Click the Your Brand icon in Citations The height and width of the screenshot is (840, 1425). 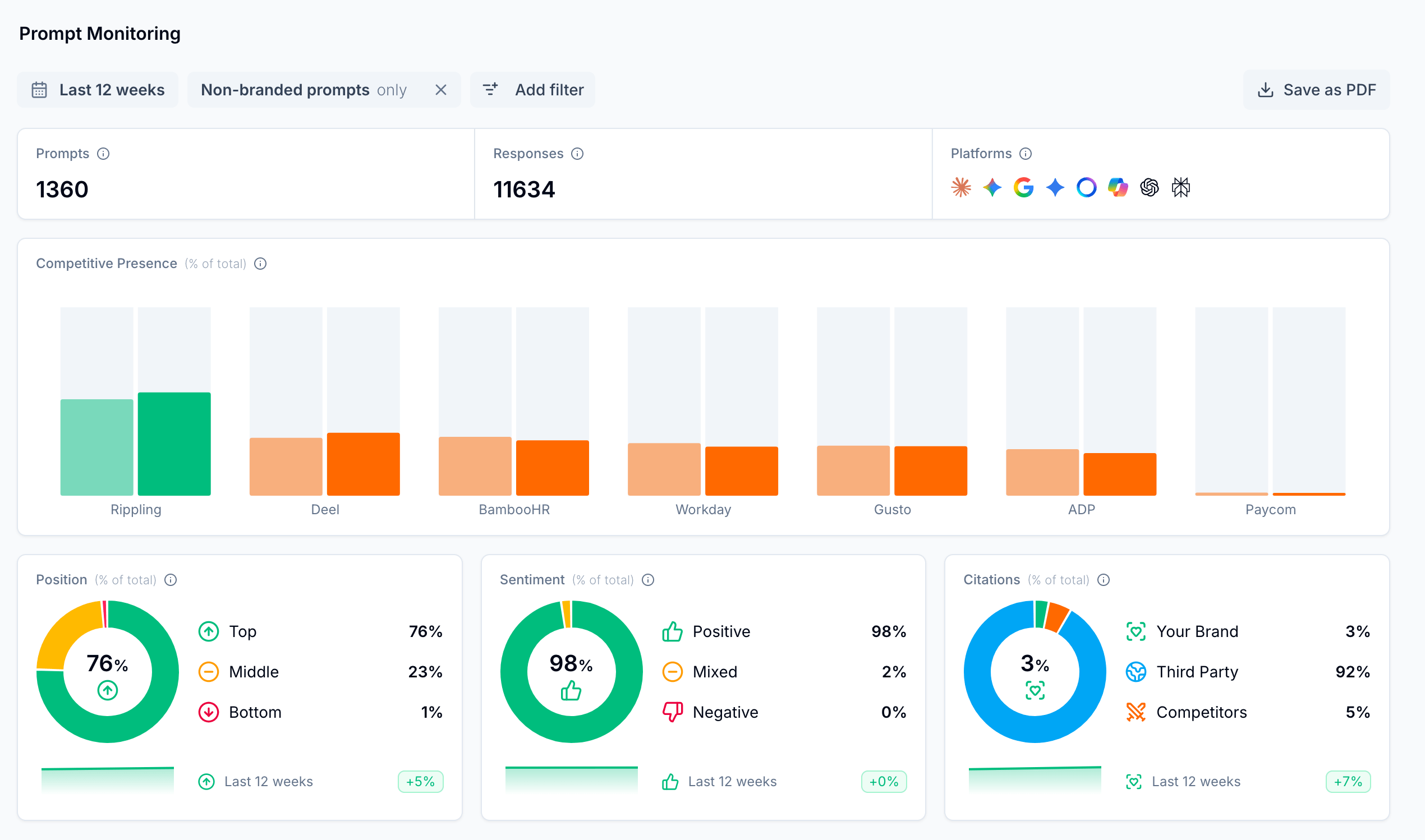(1136, 631)
